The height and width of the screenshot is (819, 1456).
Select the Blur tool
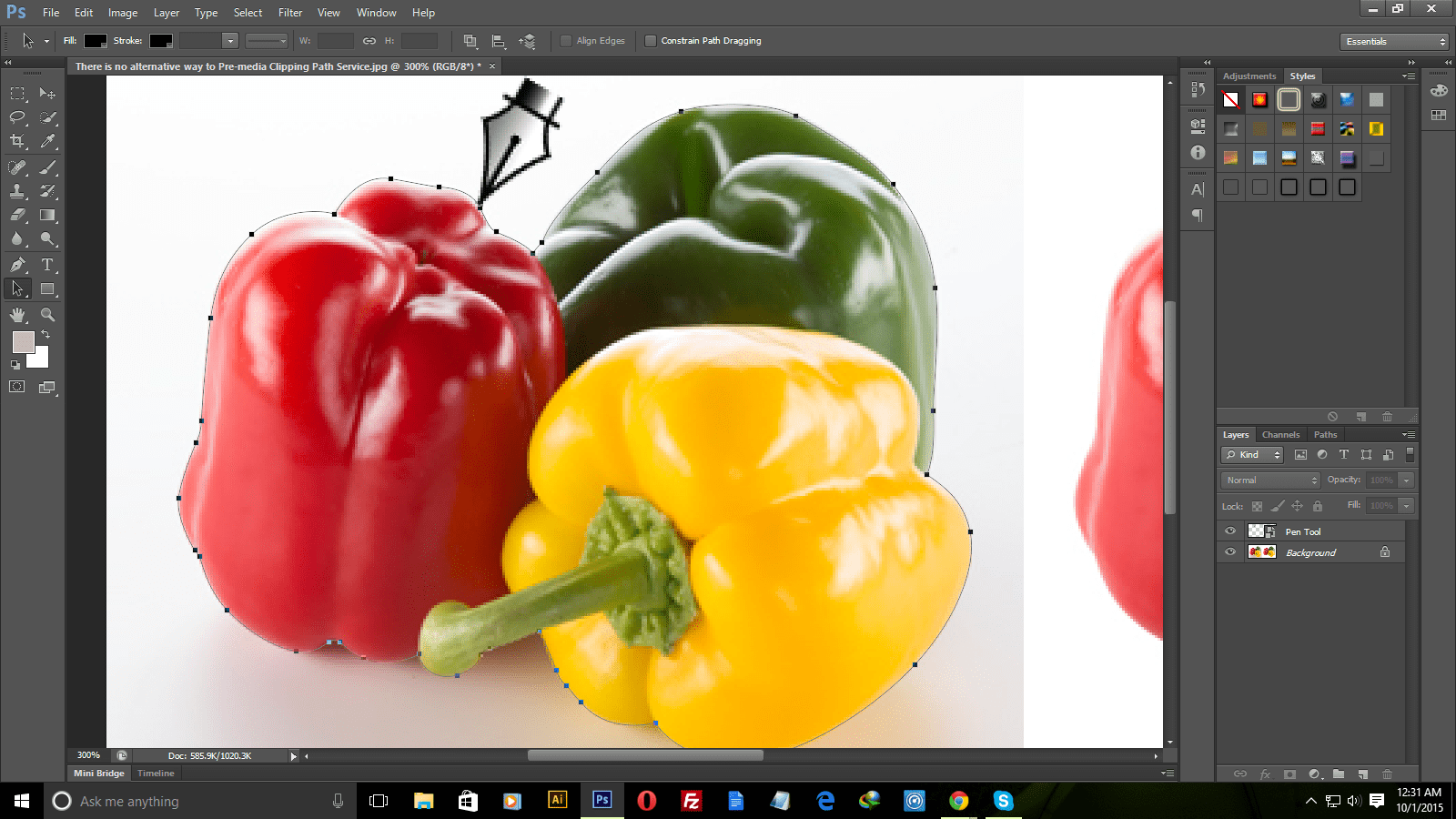17,239
